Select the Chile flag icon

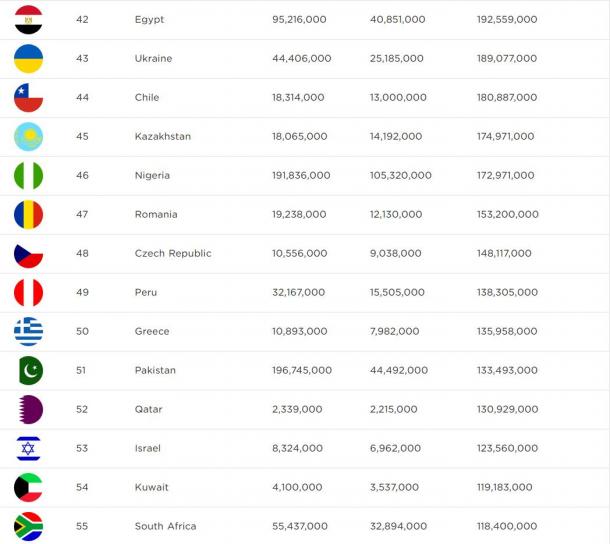(28, 98)
